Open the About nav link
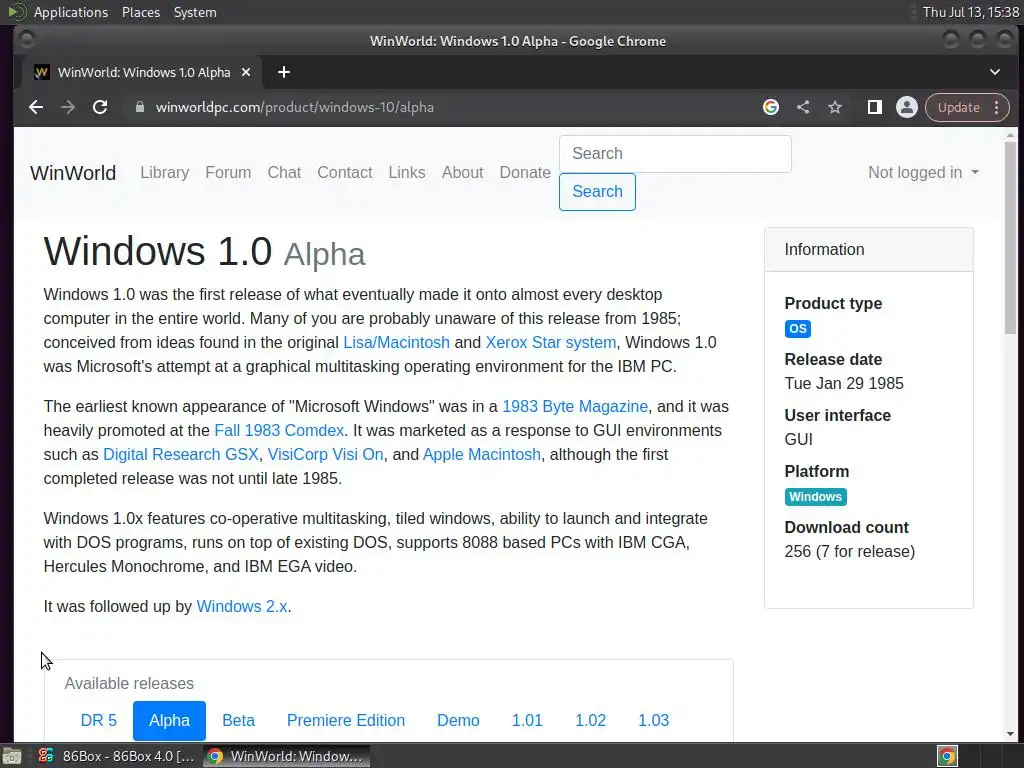 tap(462, 172)
